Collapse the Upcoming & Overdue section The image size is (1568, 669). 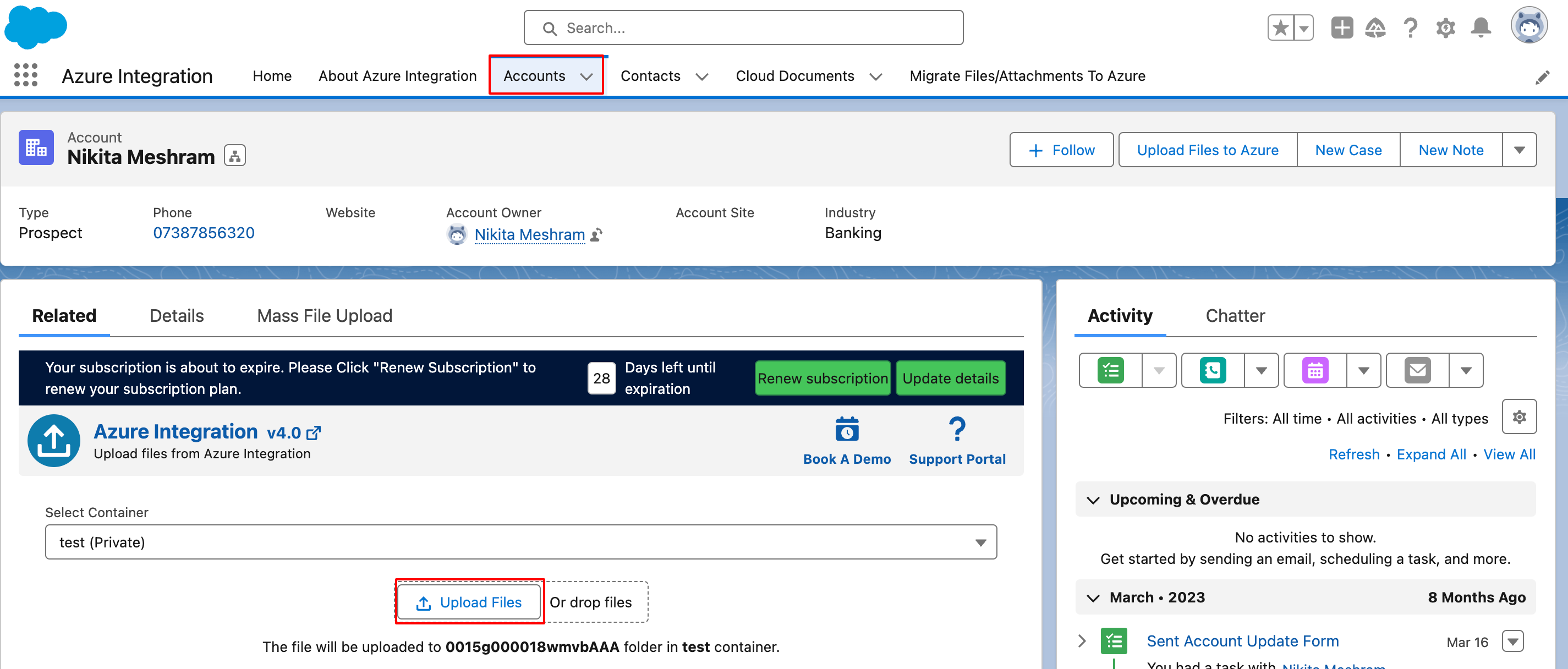pos(1093,500)
